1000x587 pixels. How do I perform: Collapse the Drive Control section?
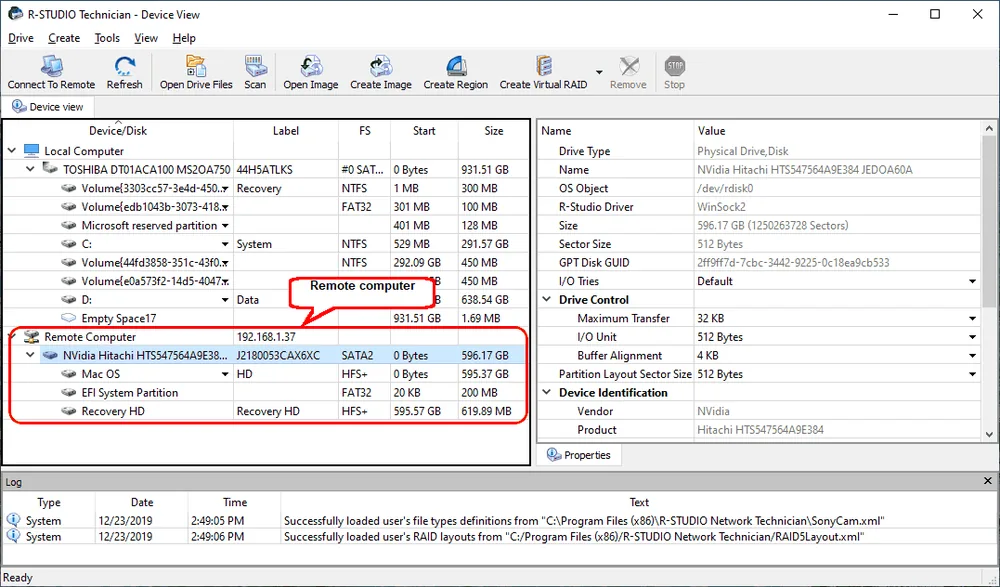pos(547,300)
